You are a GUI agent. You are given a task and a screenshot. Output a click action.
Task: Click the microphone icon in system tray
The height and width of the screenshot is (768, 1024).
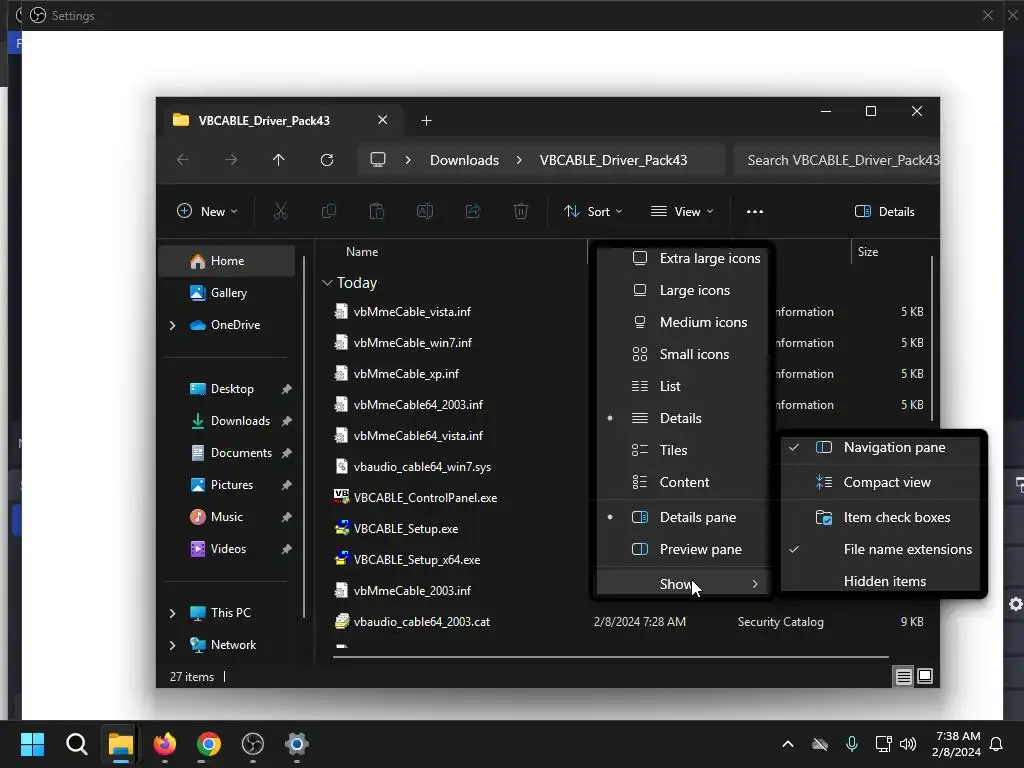click(x=852, y=744)
